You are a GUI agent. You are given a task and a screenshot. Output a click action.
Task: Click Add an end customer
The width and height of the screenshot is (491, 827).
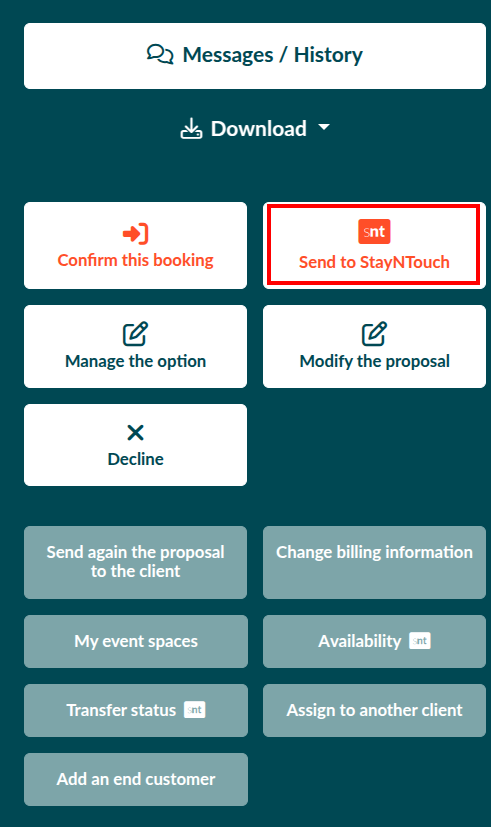[136, 780]
